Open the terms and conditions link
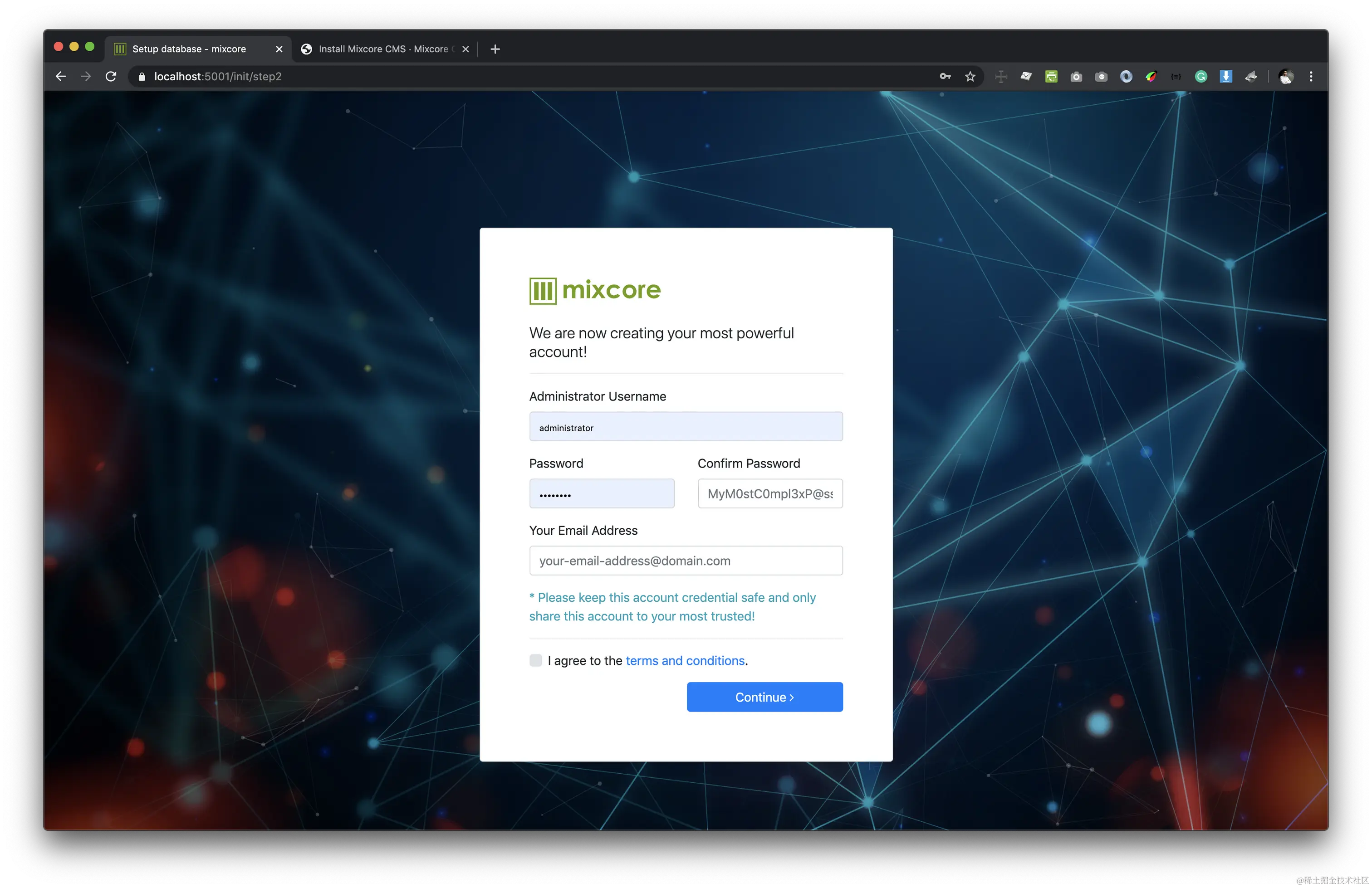Image resolution: width=1372 pixels, height=888 pixels. [x=685, y=660]
